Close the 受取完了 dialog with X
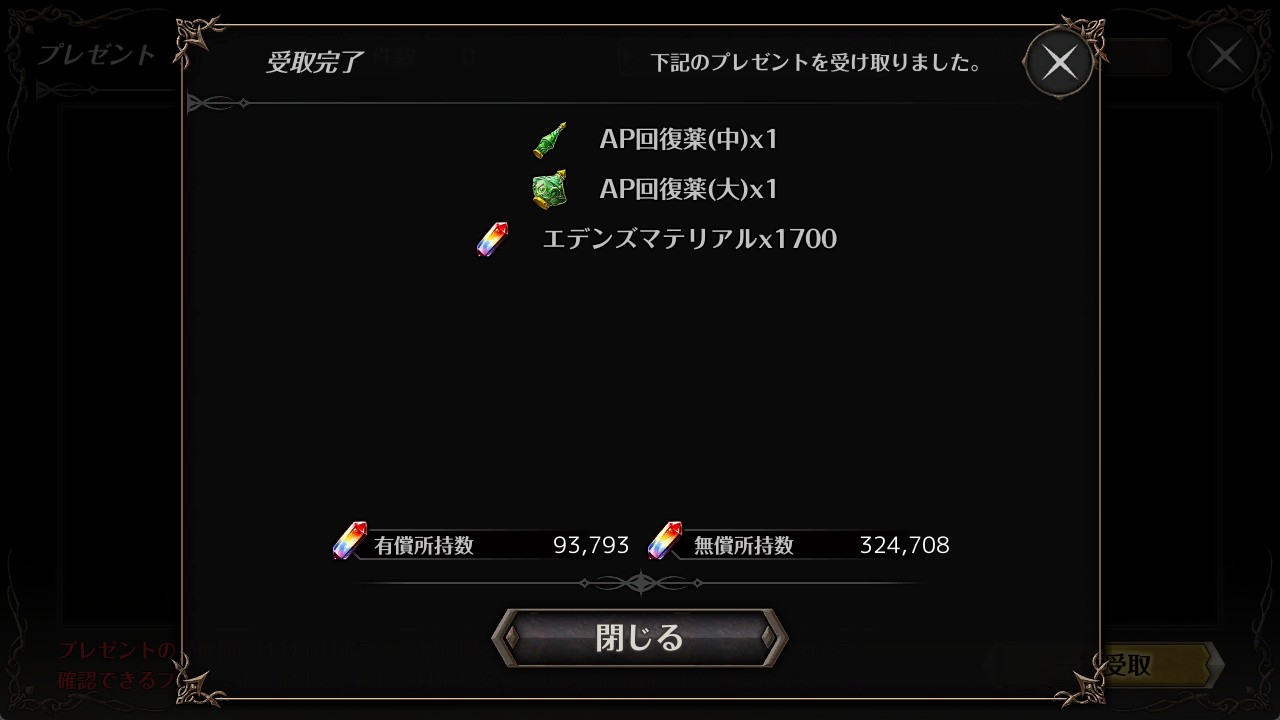This screenshot has height=720, width=1280. [x=1059, y=63]
